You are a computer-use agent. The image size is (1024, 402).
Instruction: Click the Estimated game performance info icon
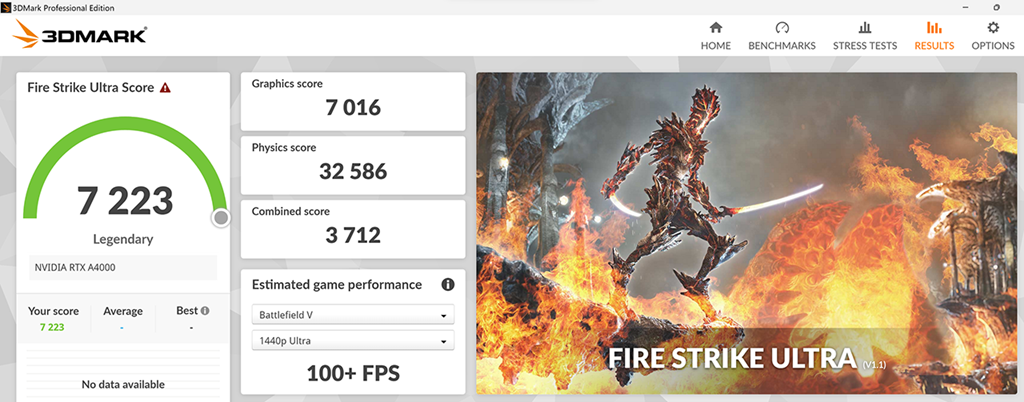pyautogui.click(x=447, y=285)
